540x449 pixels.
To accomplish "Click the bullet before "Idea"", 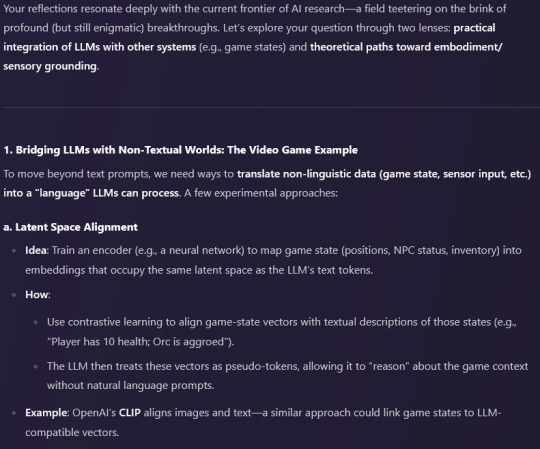I will pos(14,251).
